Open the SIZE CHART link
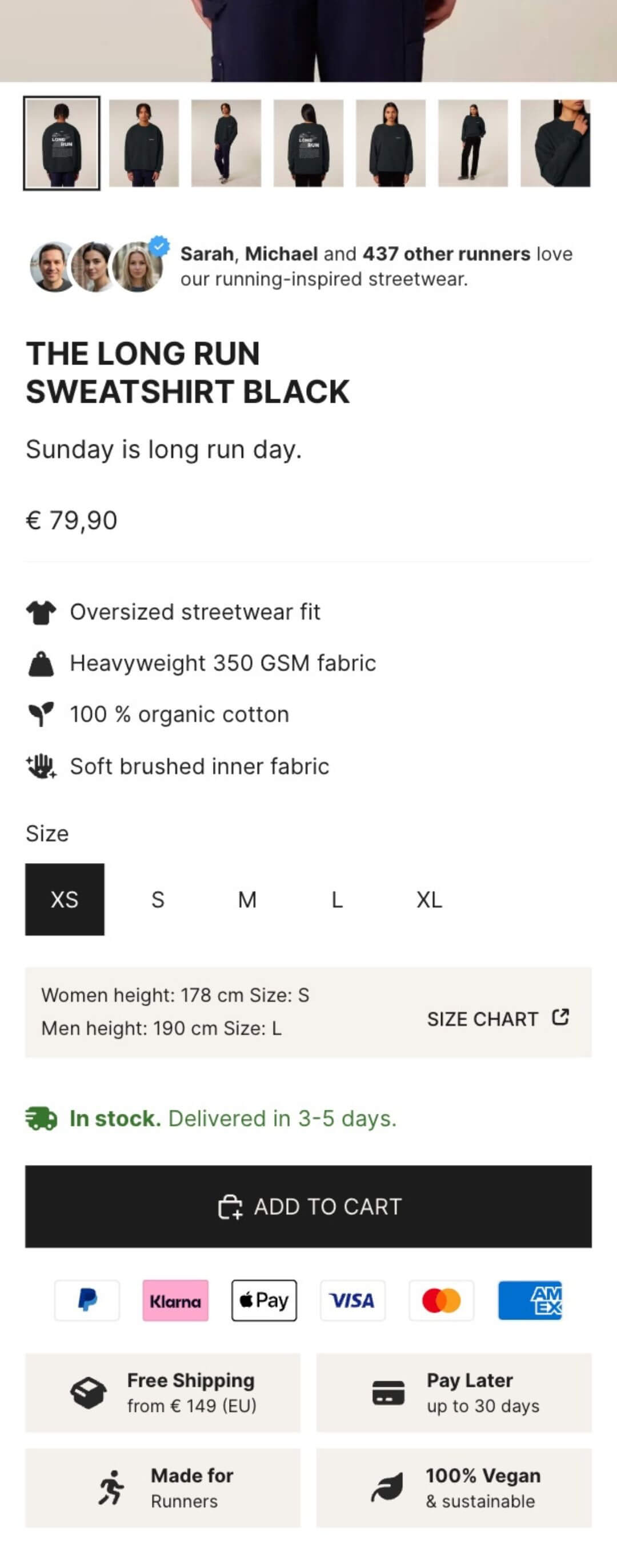 [x=483, y=1019]
